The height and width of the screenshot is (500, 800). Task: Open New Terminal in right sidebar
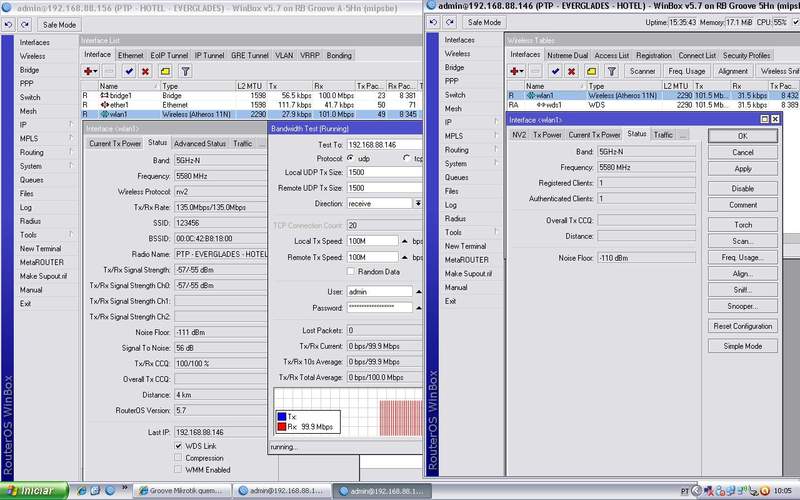[x=465, y=246]
